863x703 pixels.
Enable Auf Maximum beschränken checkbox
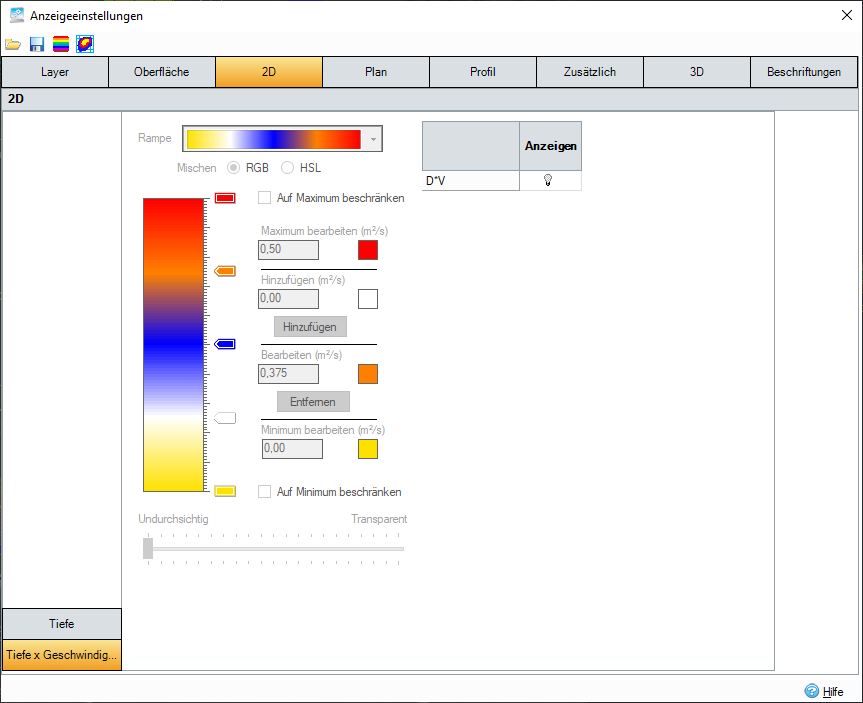coord(265,198)
